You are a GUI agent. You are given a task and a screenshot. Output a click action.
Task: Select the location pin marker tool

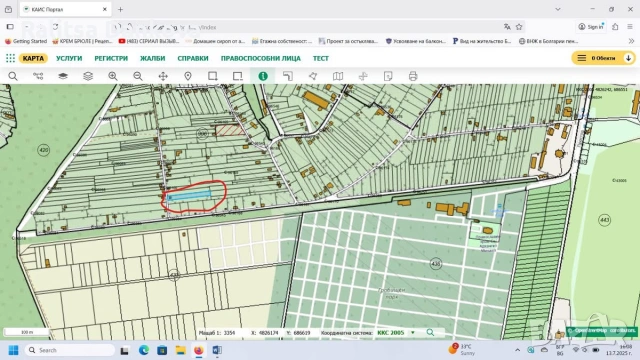(188, 76)
